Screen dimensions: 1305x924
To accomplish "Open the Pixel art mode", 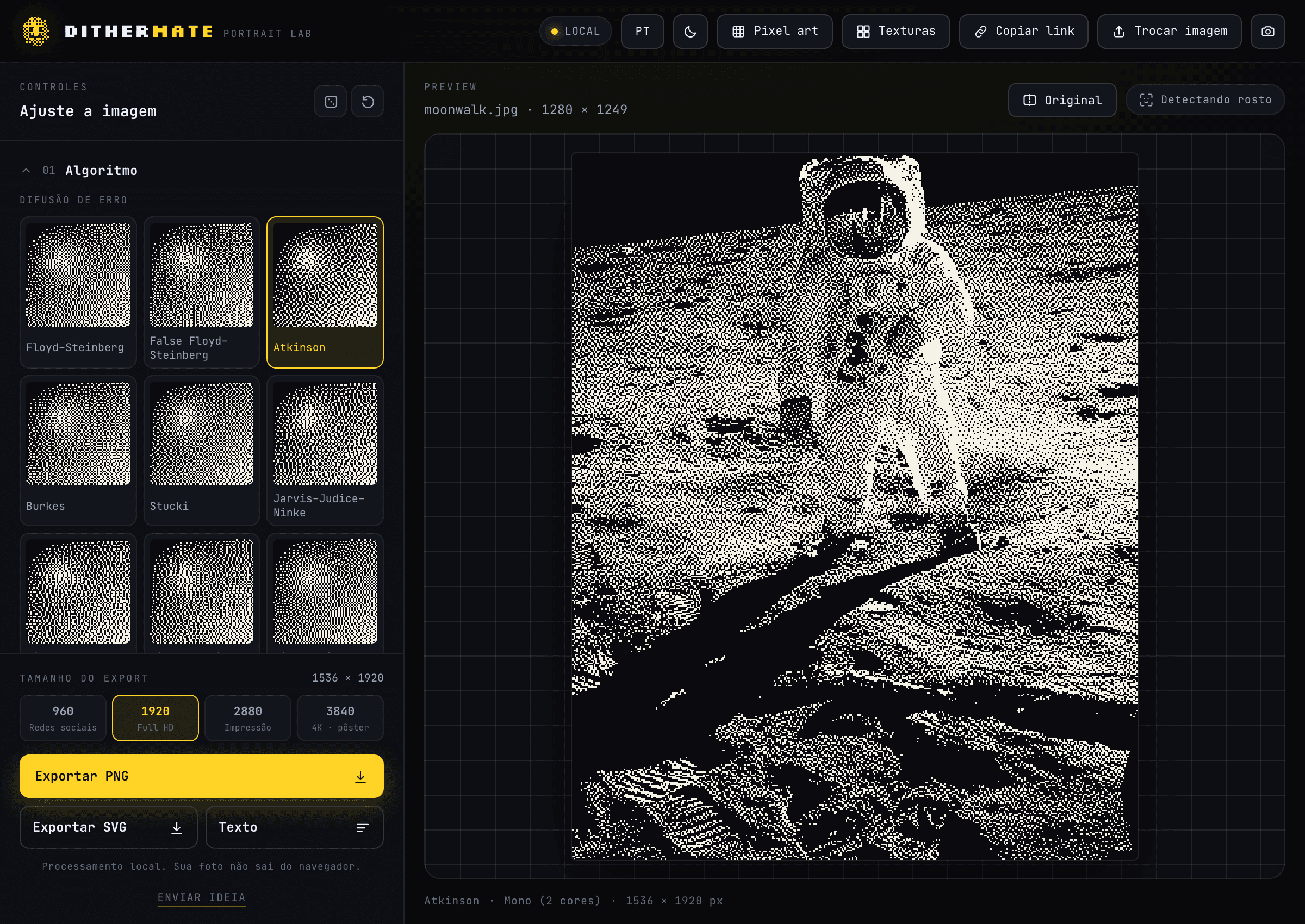I will point(774,32).
